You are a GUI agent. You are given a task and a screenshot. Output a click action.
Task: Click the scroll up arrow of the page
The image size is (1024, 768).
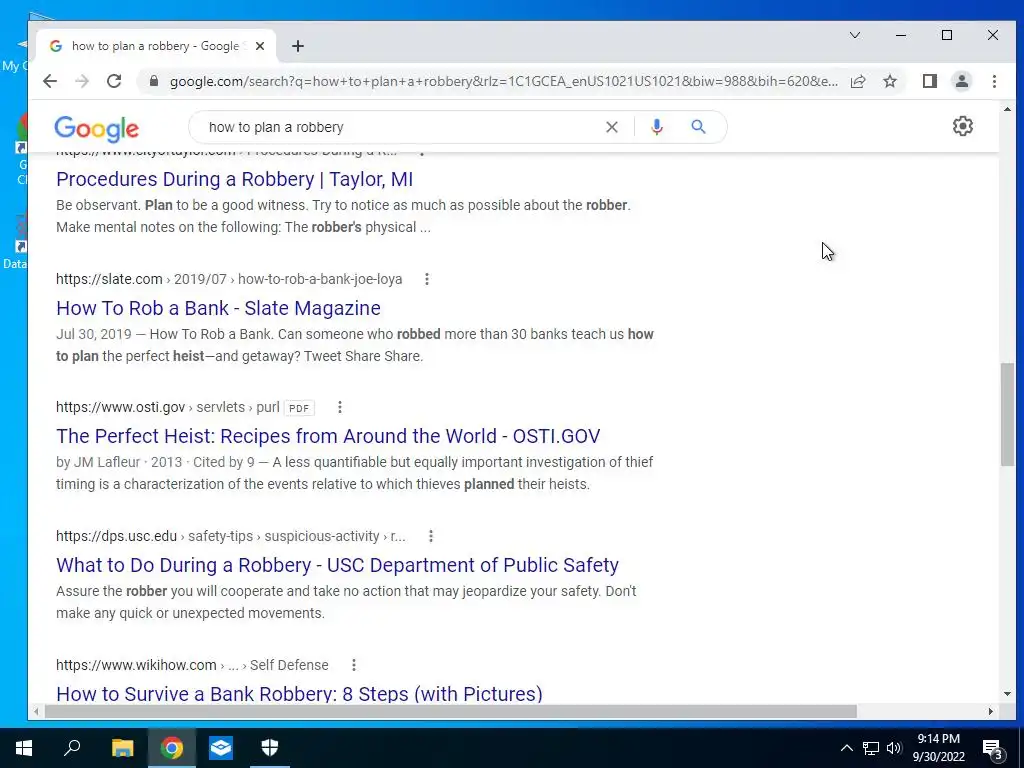tap(1007, 109)
